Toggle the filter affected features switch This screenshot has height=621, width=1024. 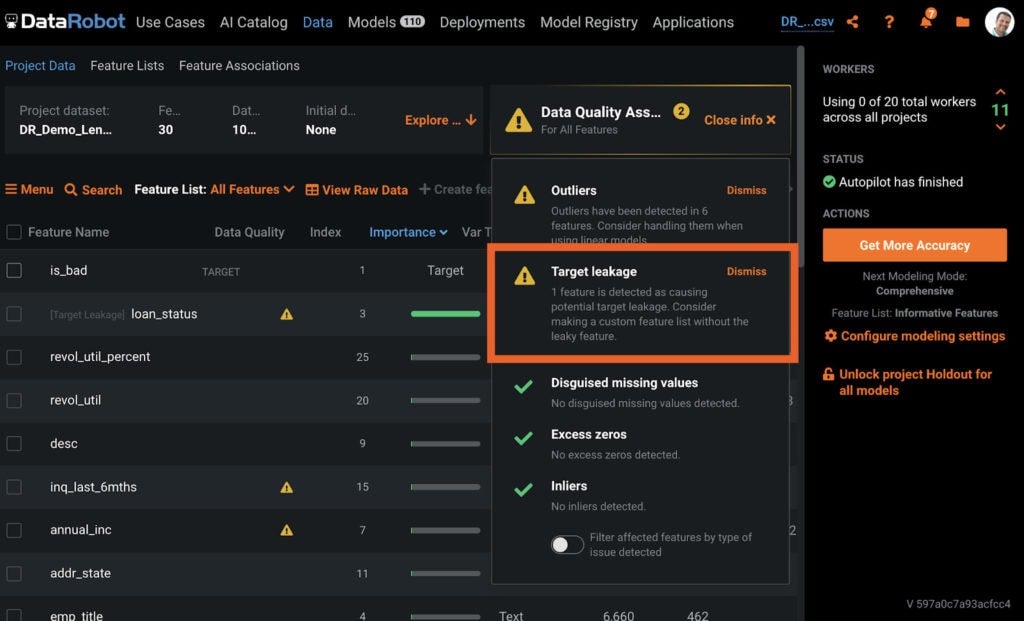pyautogui.click(x=567, y=545)
